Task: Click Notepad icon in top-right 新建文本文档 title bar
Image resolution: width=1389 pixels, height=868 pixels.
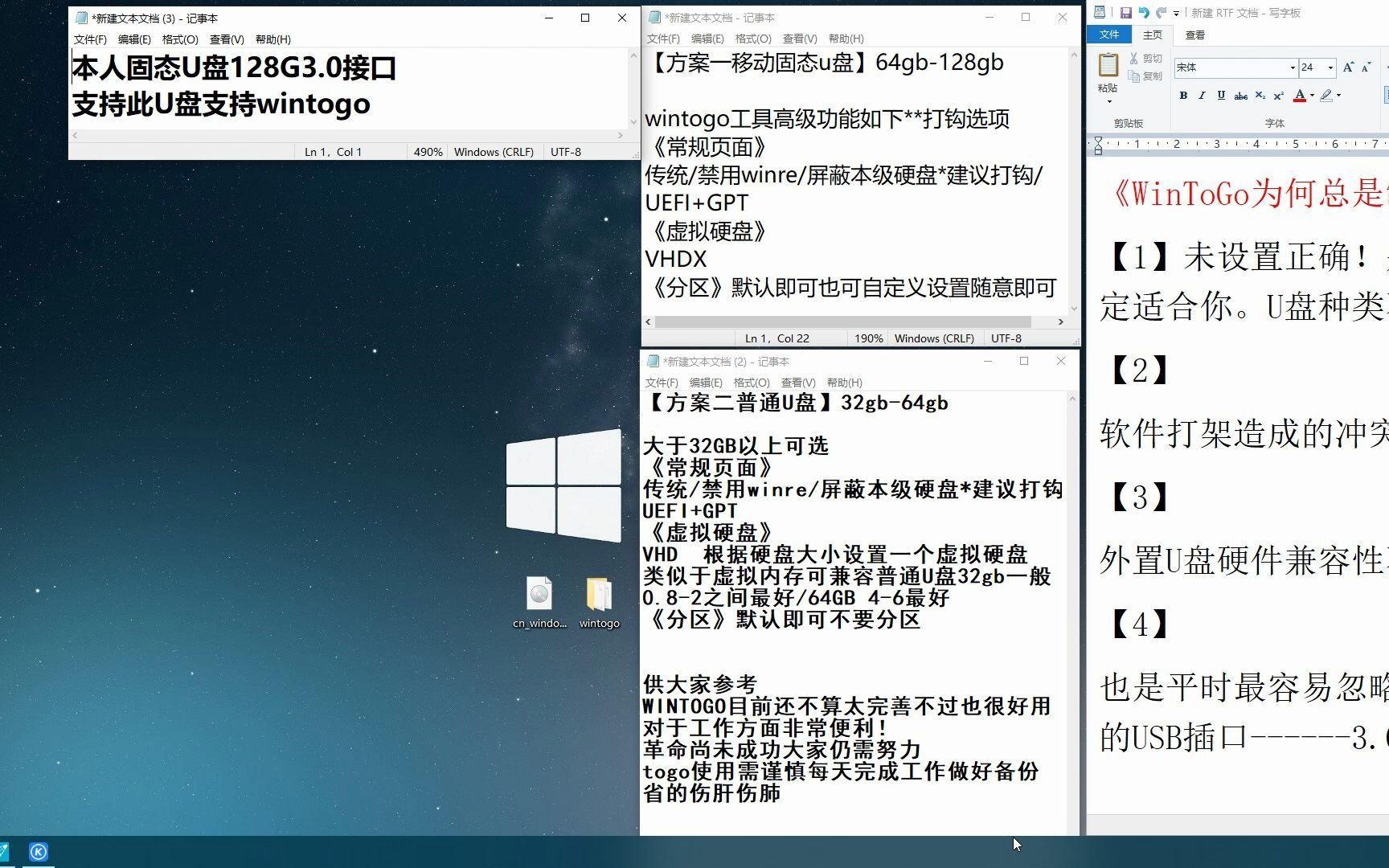Action: click(x=654, y=17)
